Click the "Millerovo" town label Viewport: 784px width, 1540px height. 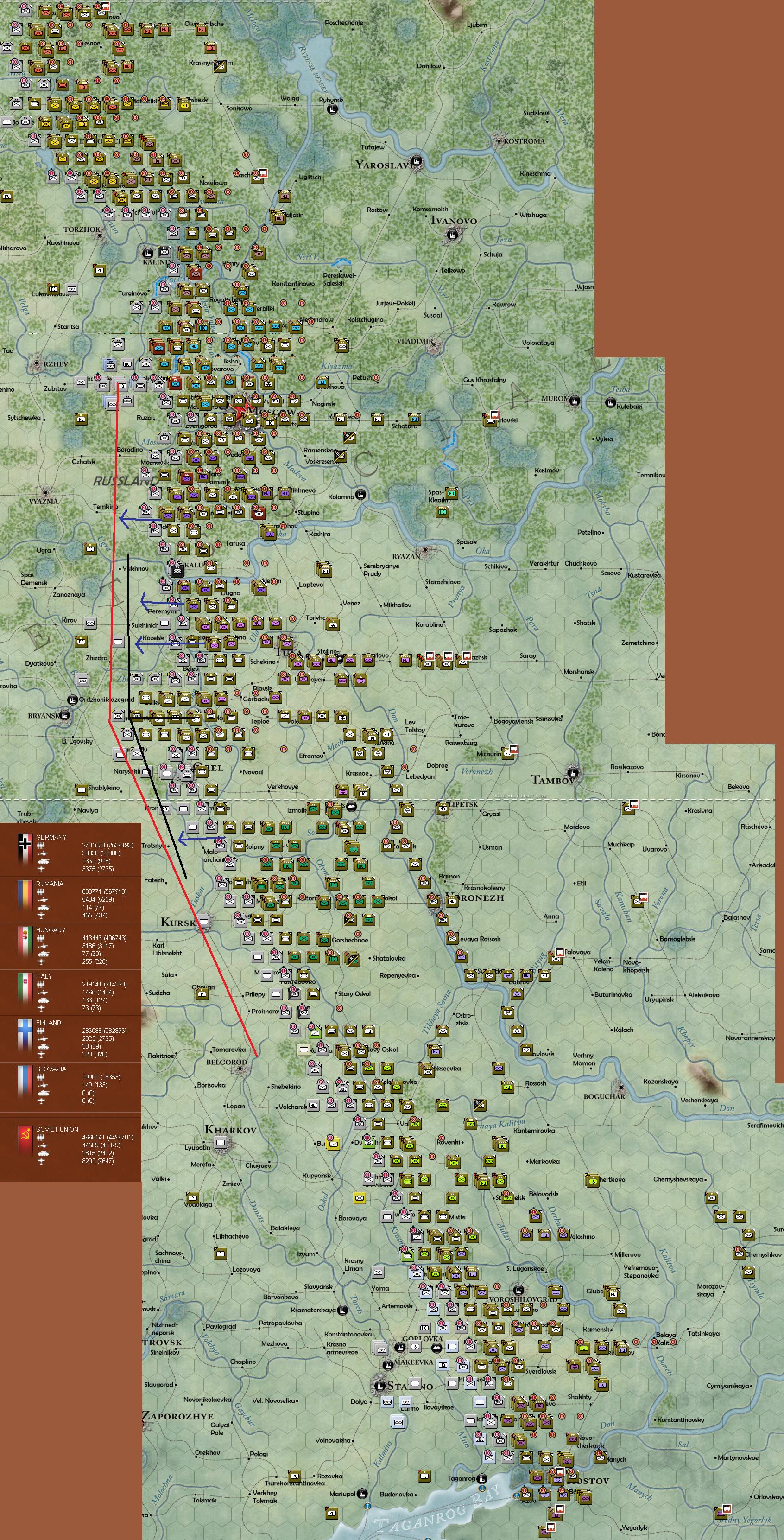627,1254
